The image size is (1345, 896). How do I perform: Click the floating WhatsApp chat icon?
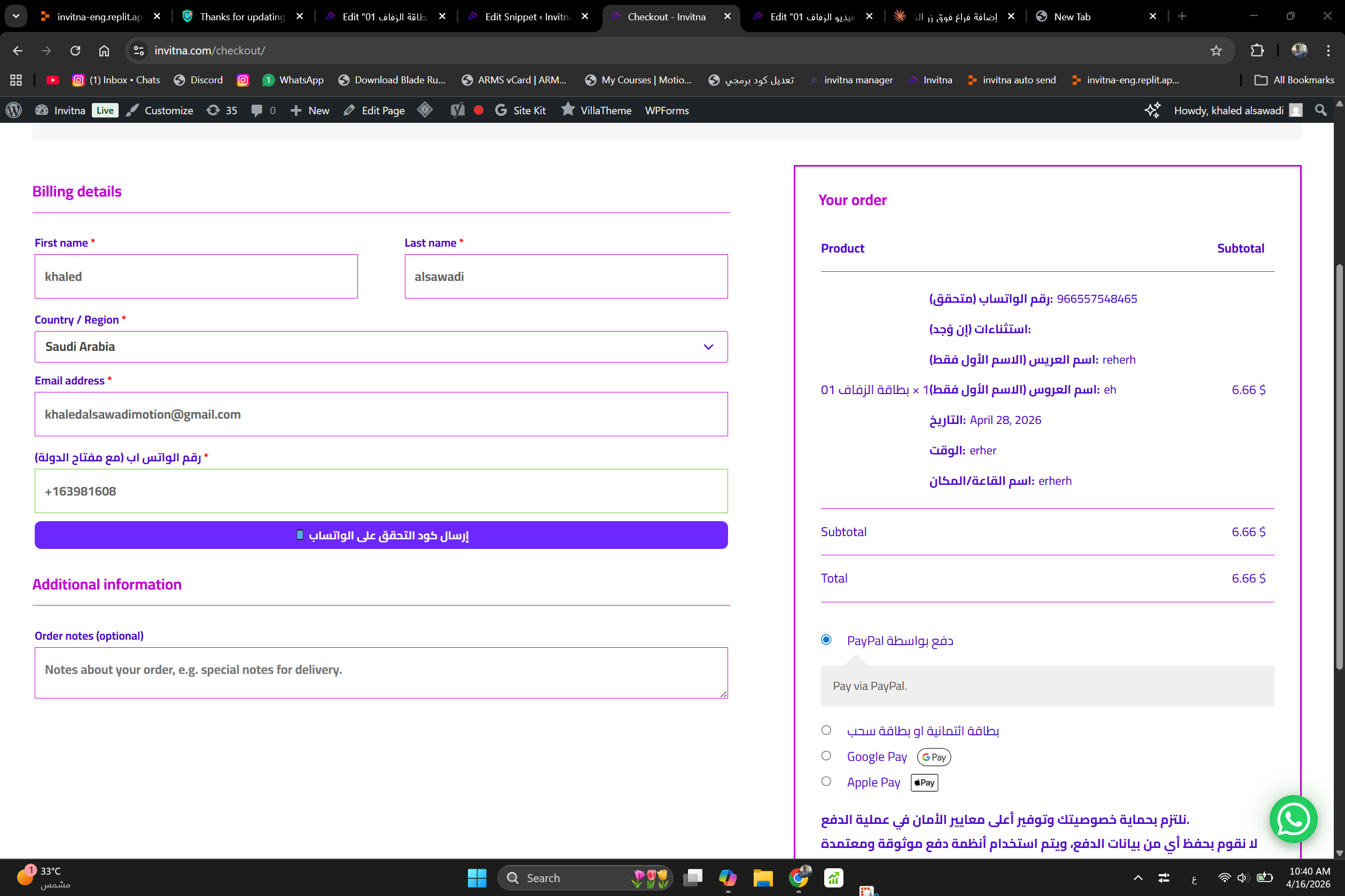[1293, 819]
